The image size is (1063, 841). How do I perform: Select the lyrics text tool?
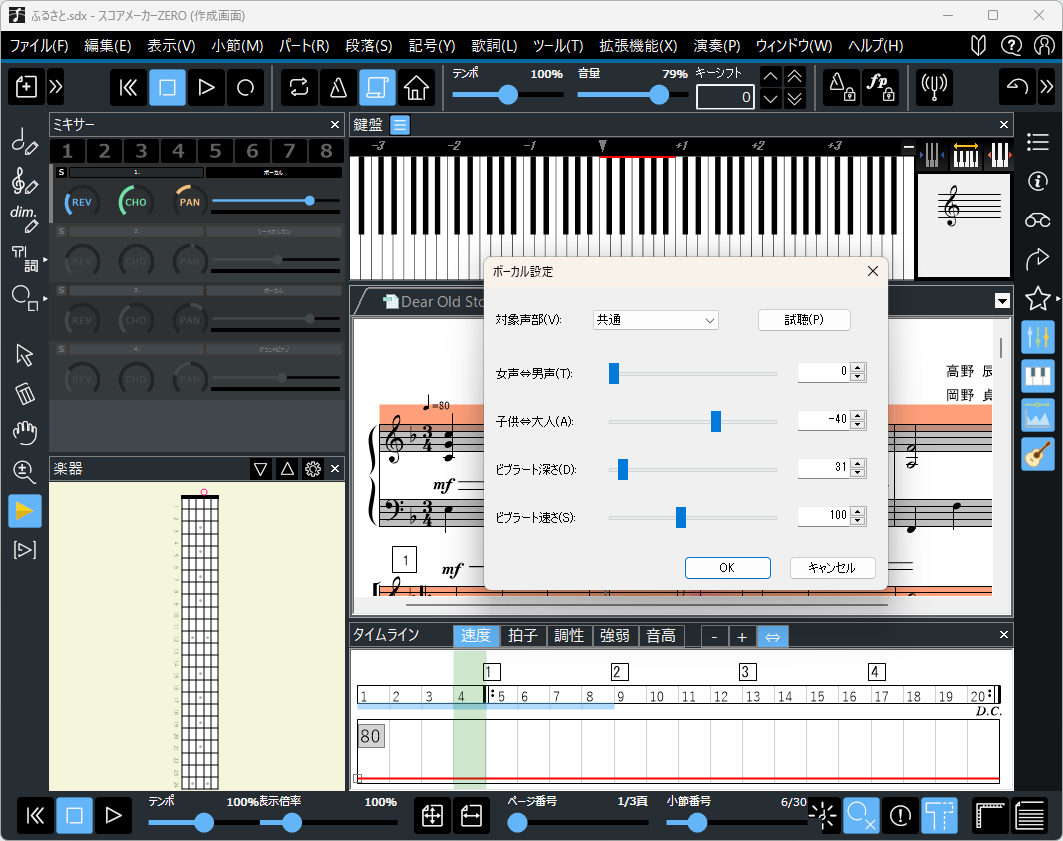point(26,258)
